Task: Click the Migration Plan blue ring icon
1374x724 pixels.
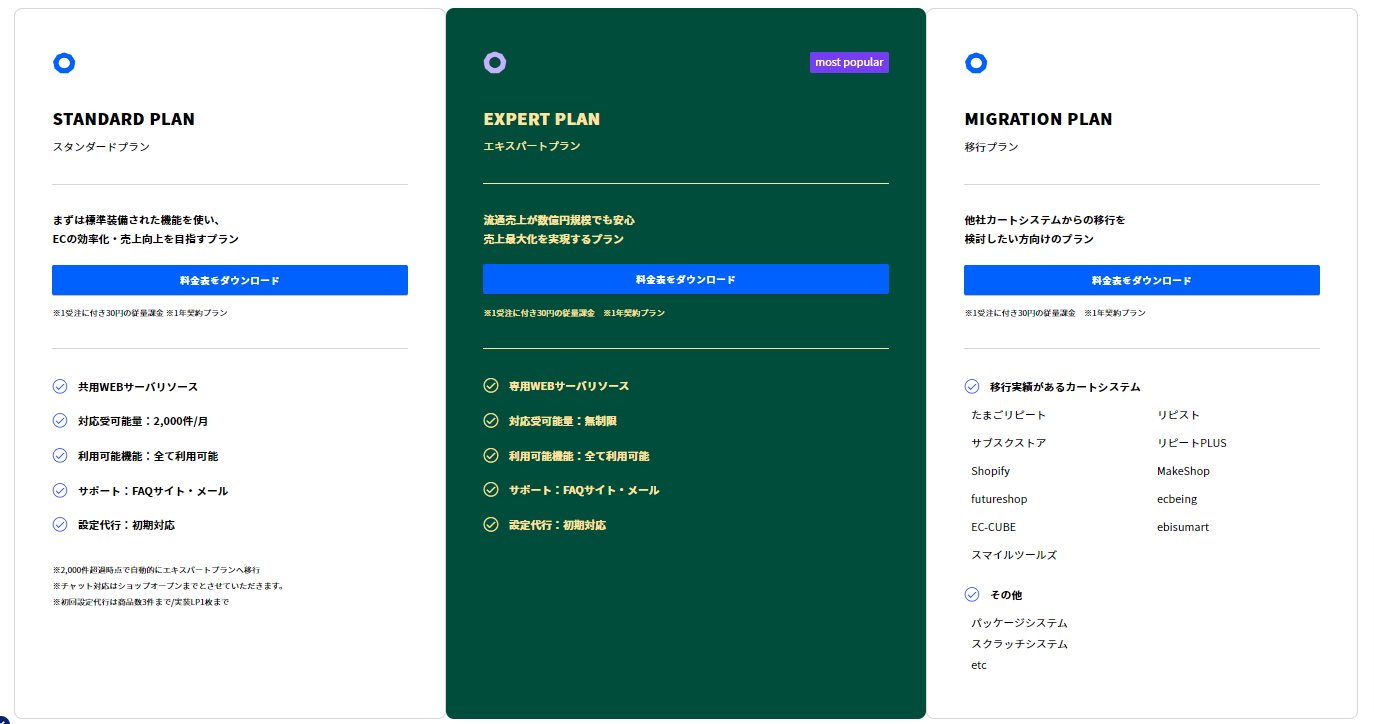Action: (x=976, y=63)
